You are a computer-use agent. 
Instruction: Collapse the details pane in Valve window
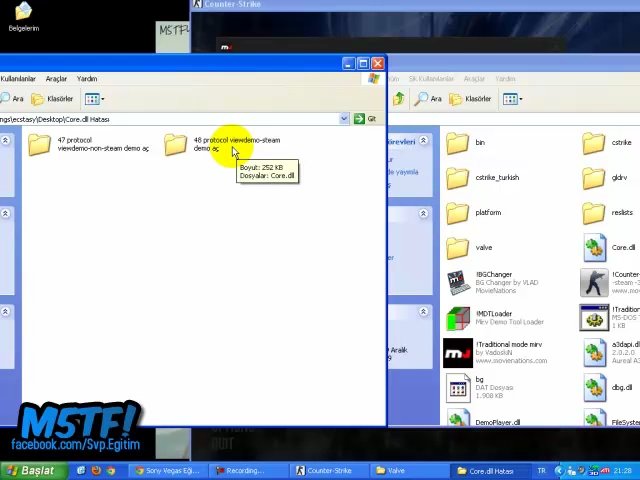pyautogui.click(x=423, y=312)
